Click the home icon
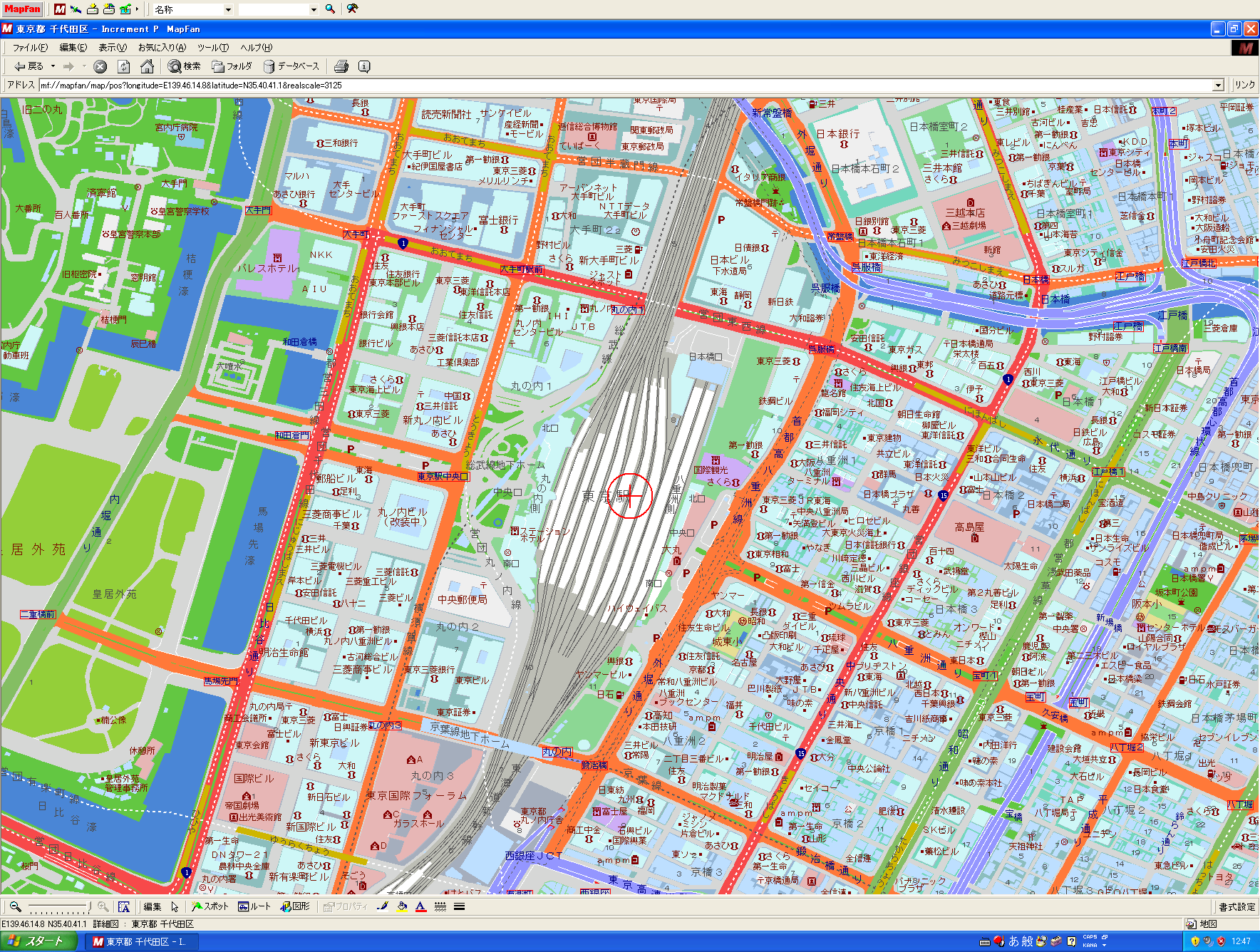1260x952 pixels. (x=147, y=66)
